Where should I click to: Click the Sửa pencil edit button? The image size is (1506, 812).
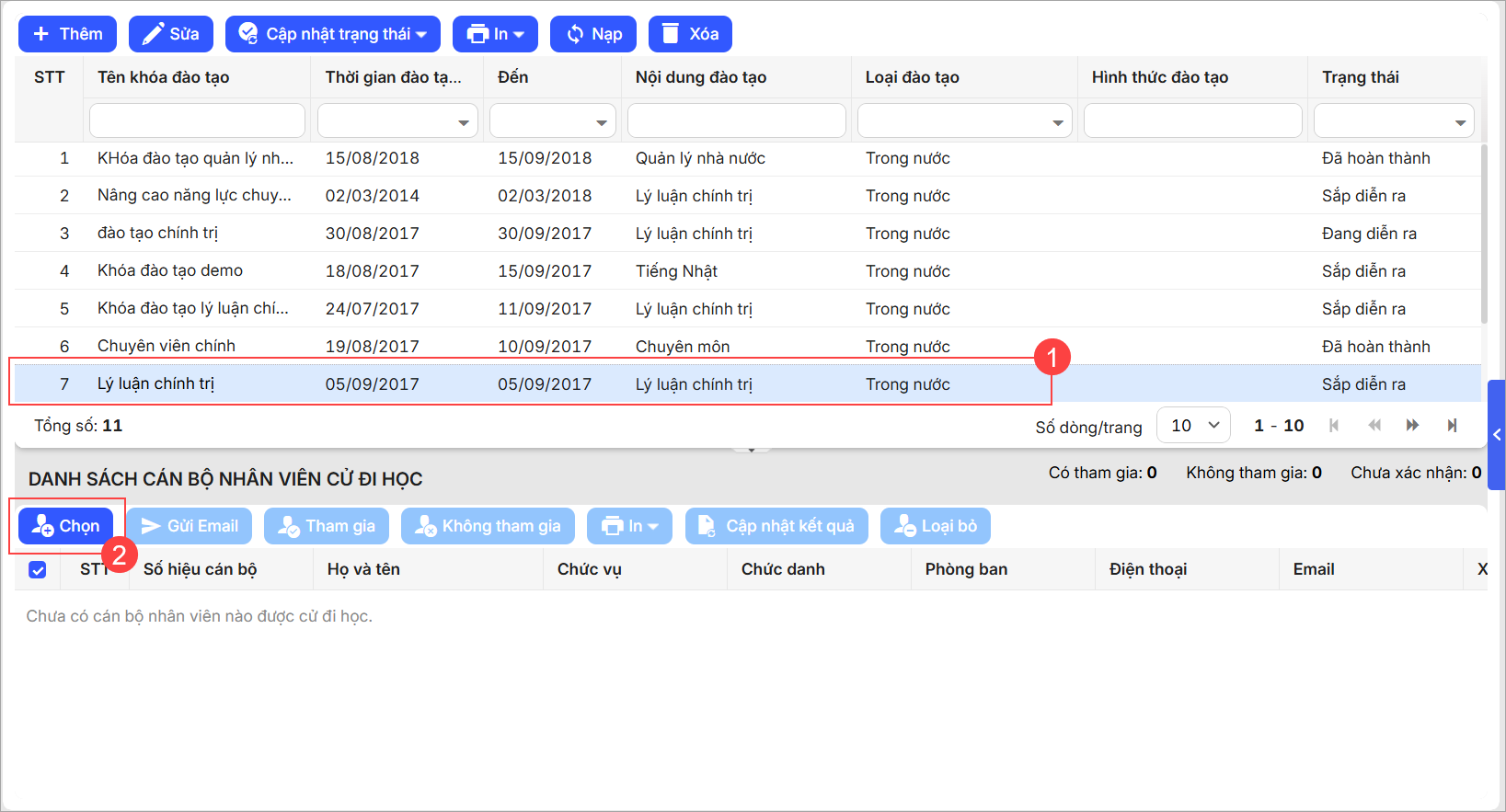point(170,34)
